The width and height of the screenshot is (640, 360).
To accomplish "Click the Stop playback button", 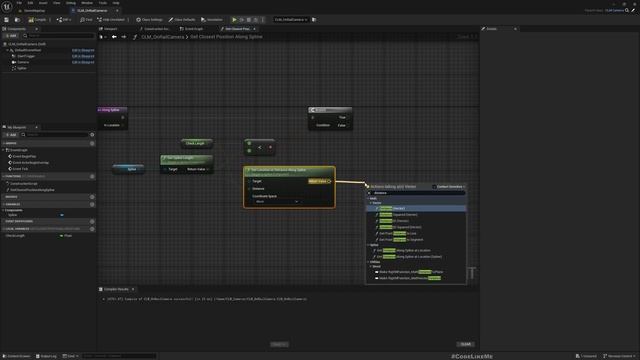I will coord(249,20).
